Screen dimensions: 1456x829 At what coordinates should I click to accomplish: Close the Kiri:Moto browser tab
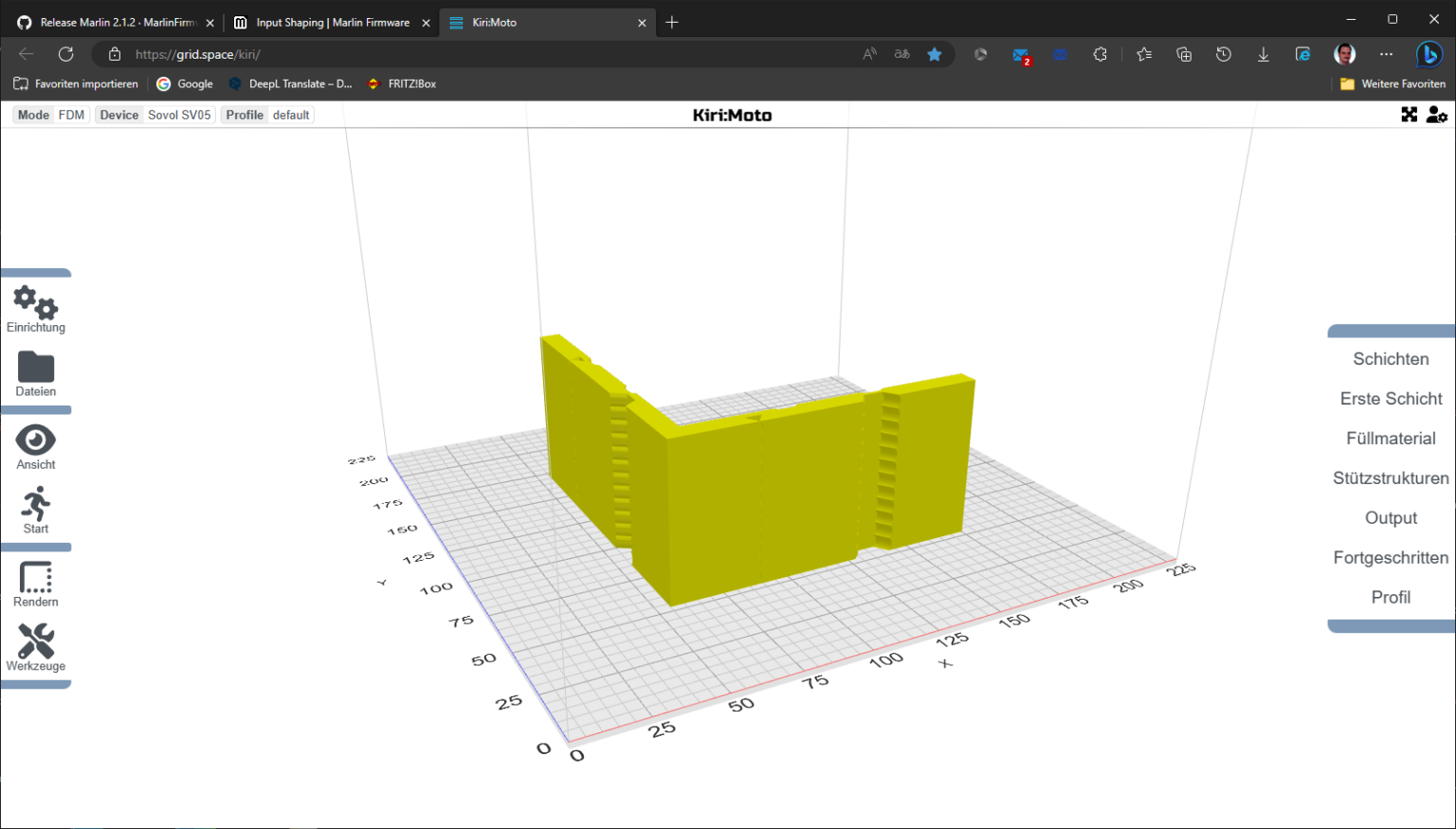[x=642, y=23]
